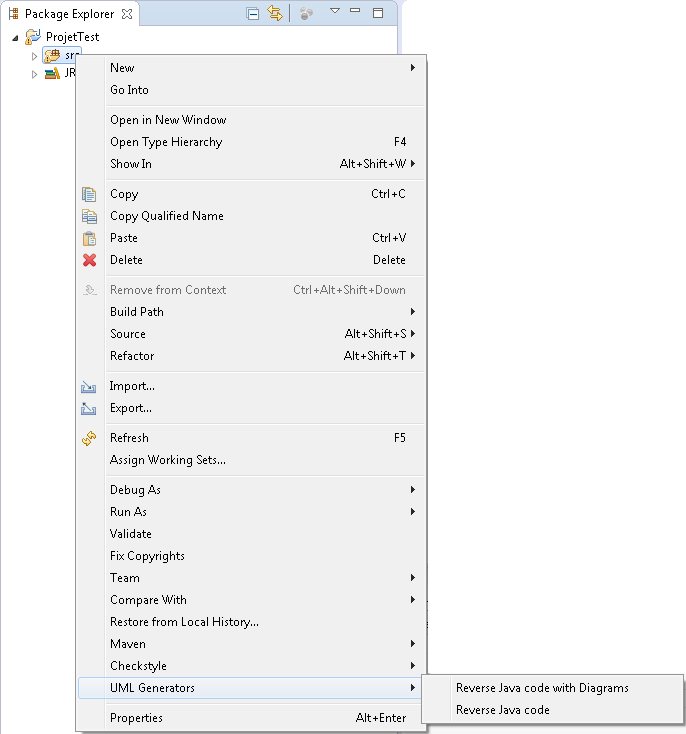
Task: Close the Package Explorer tab
Action: [x=127, y=14]
